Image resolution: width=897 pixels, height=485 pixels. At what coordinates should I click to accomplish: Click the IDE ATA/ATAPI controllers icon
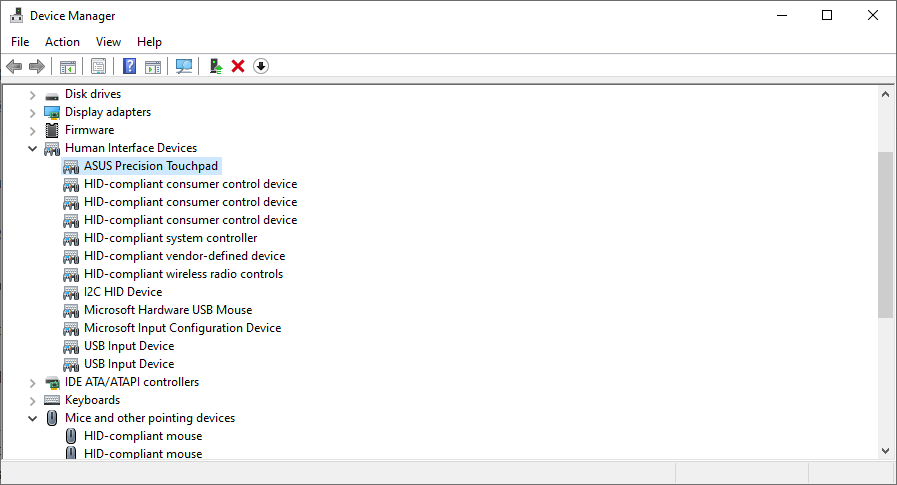click(52, 383)
